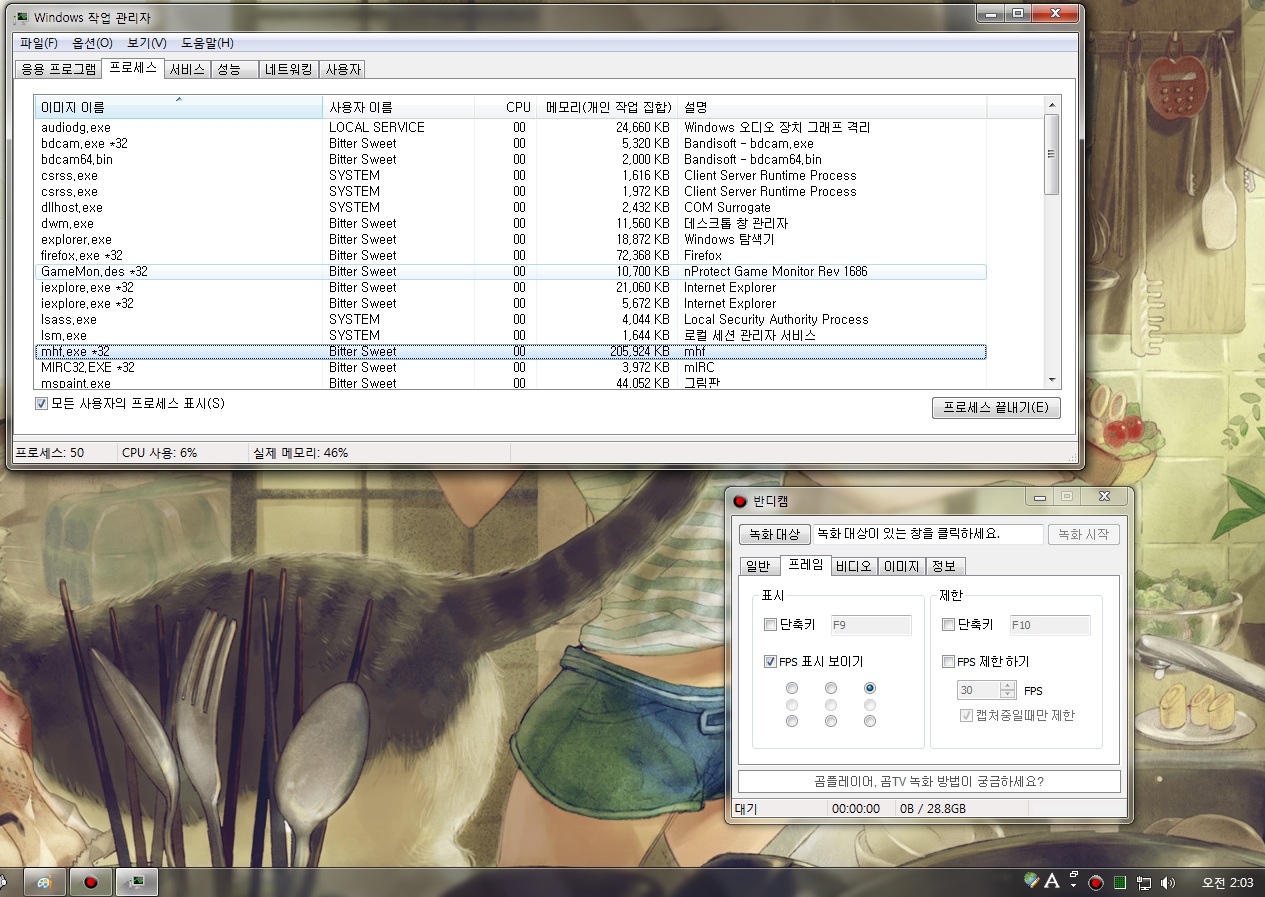
Task: Open the 파일(F) menu
Action: (x=38, y=43)
